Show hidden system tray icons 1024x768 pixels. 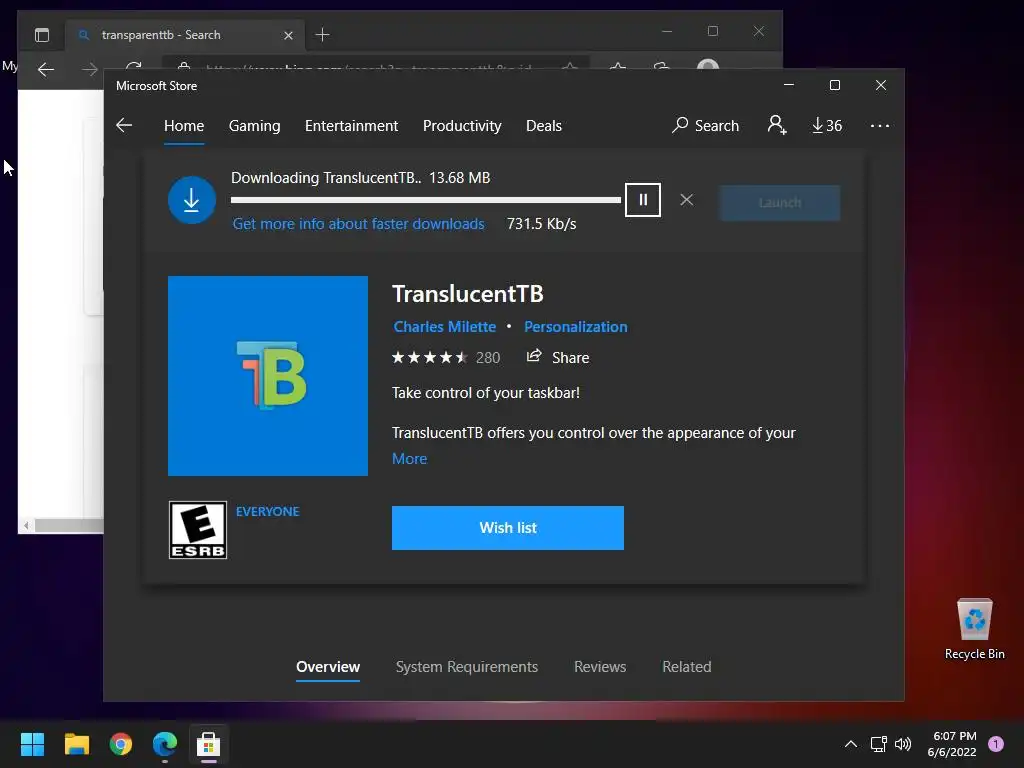click(x=851, y=744)
